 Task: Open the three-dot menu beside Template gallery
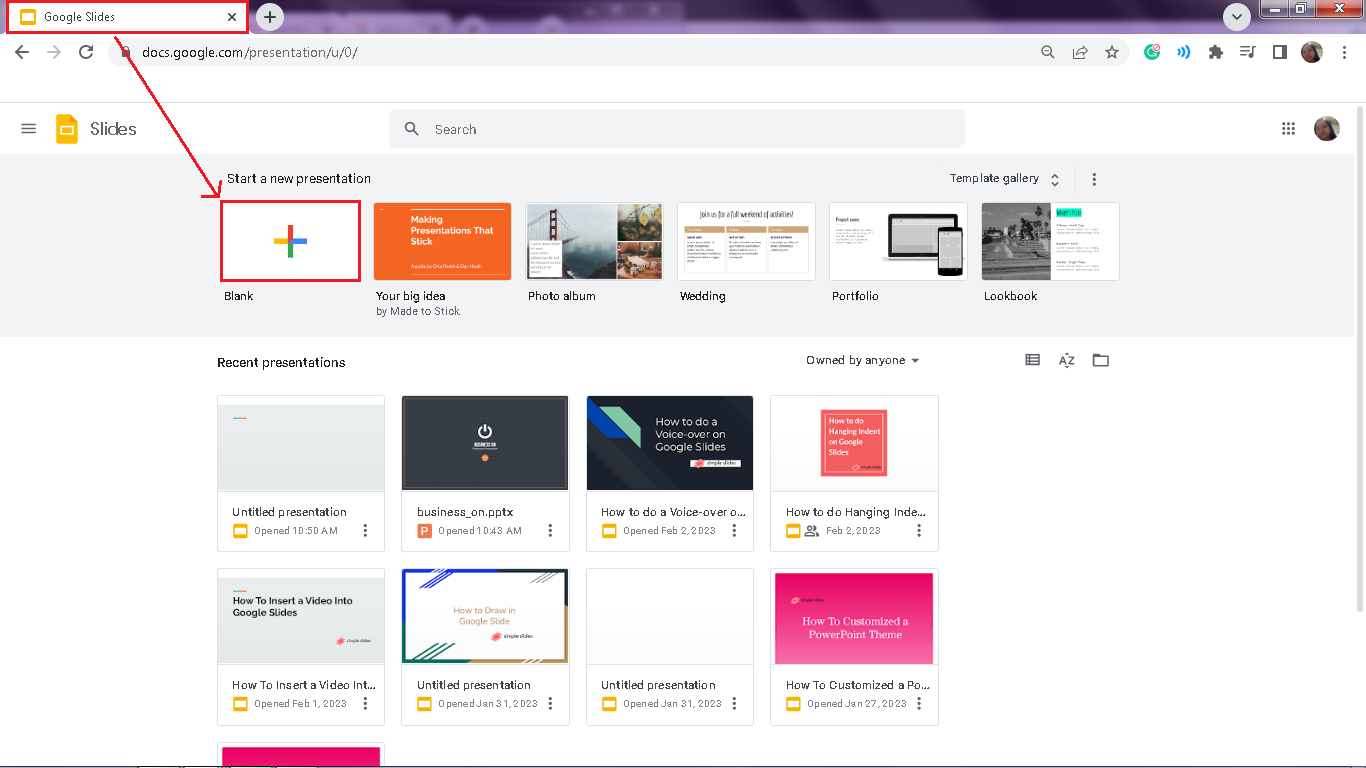[1094, 178]
